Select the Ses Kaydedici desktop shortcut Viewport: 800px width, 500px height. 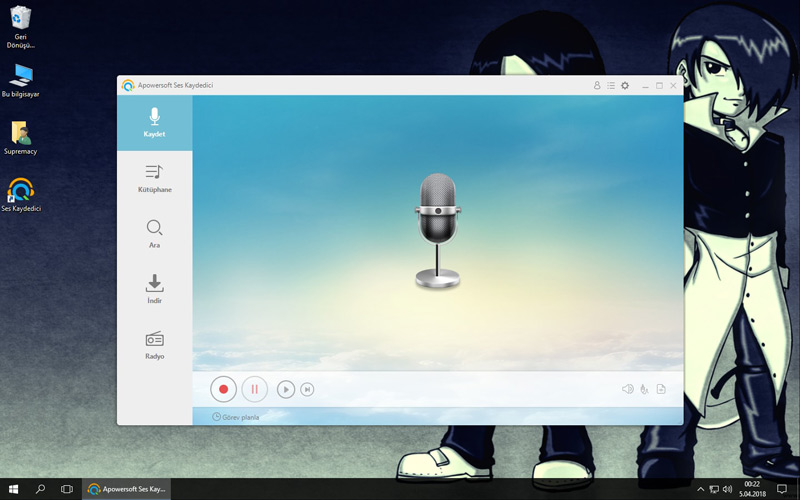point(21,194)
